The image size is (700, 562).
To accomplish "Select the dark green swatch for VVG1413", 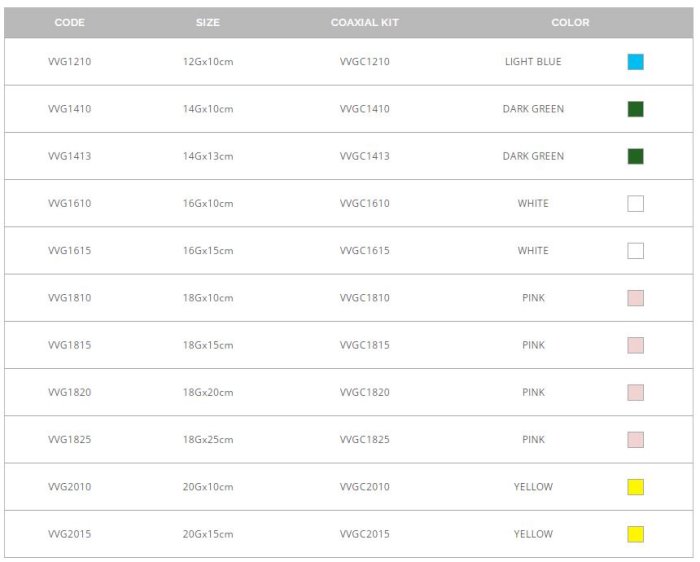I will [x=635, y=156].
